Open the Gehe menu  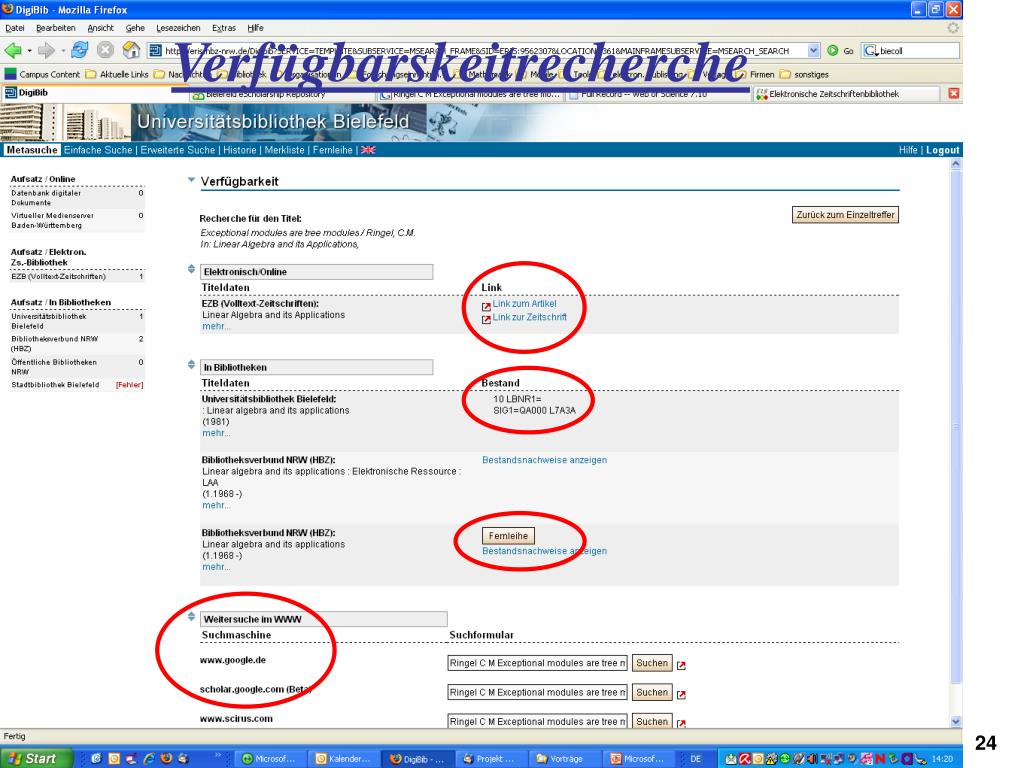point(135,28)
